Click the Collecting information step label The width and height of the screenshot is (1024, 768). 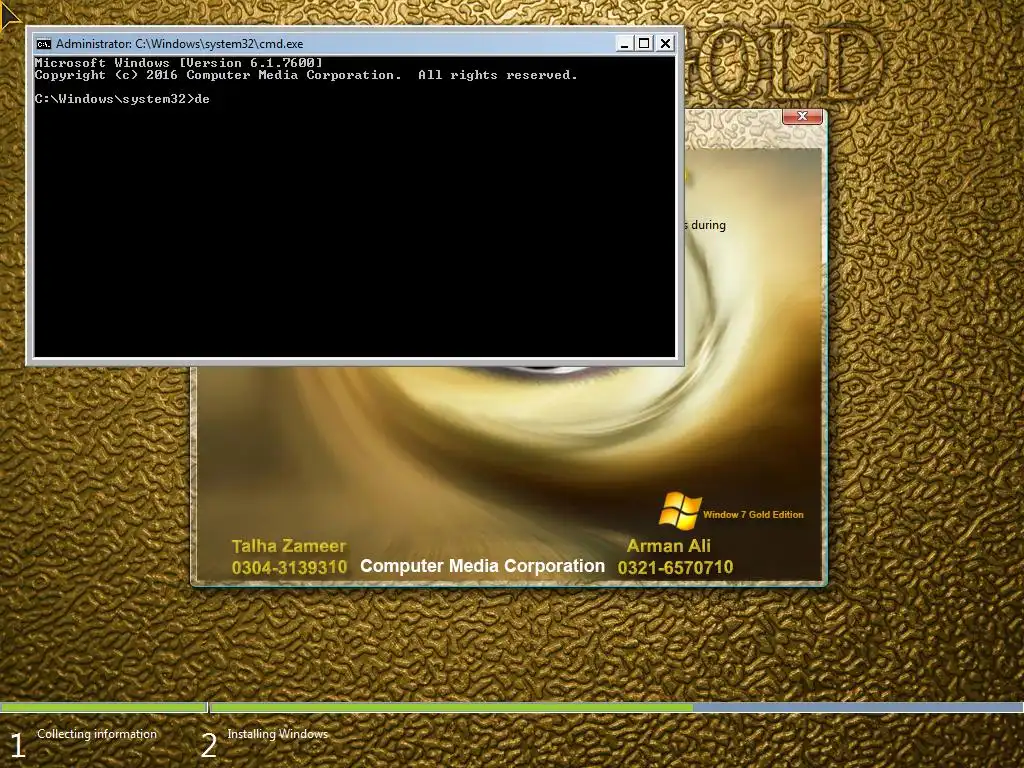coord(97,734)
